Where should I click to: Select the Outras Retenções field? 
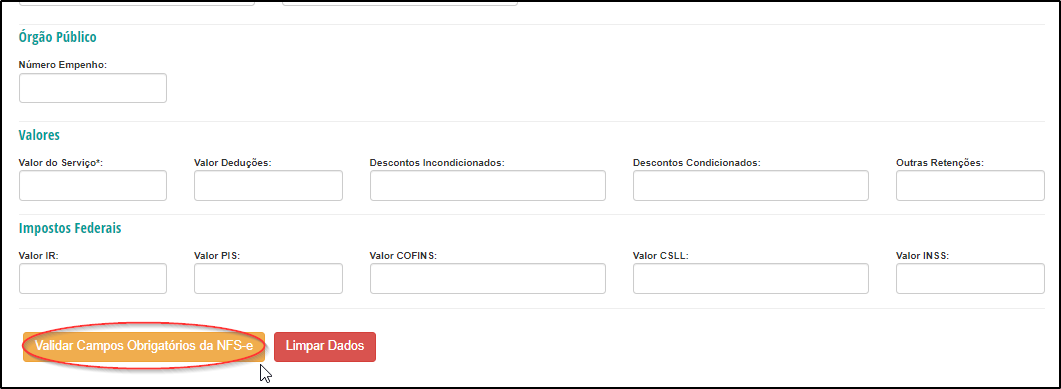click(x=970, y=185)
